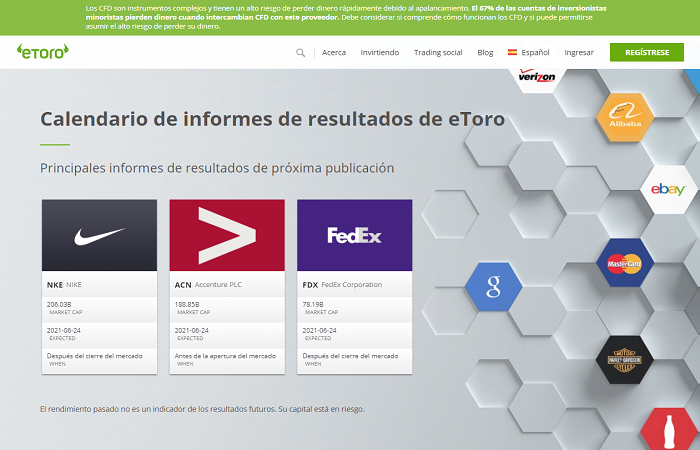The image size is (700, 450).
Task: Click the ACN Accenture PLC ticker label
Action: (208, 285)
